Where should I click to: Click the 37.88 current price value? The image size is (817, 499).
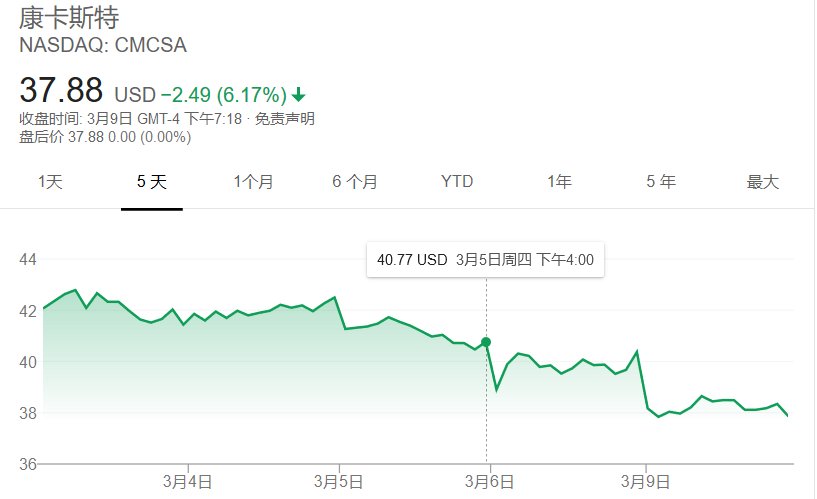tap(62, 91)
